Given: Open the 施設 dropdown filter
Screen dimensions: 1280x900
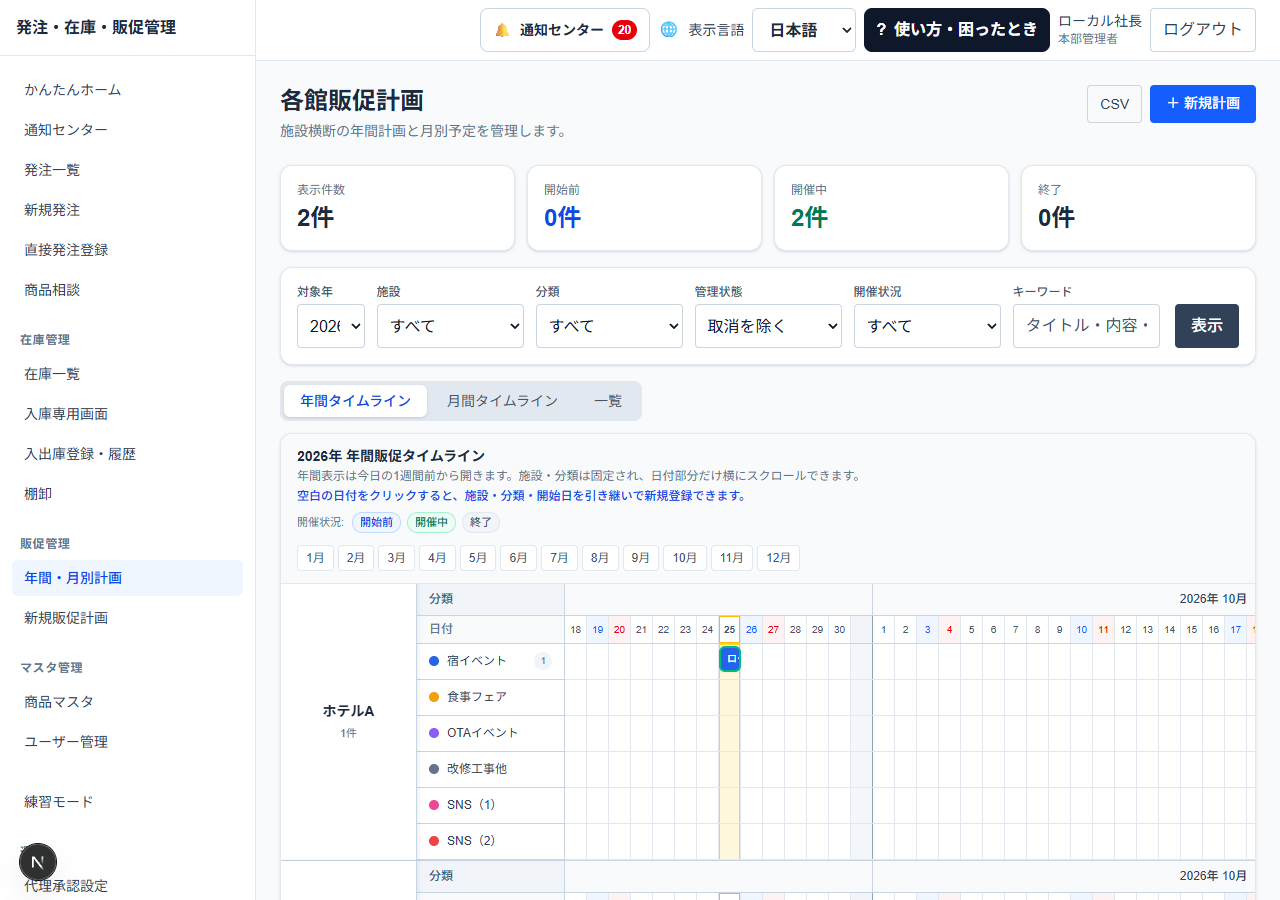Looking at the screenshot, I should click(x=450, y=326).
